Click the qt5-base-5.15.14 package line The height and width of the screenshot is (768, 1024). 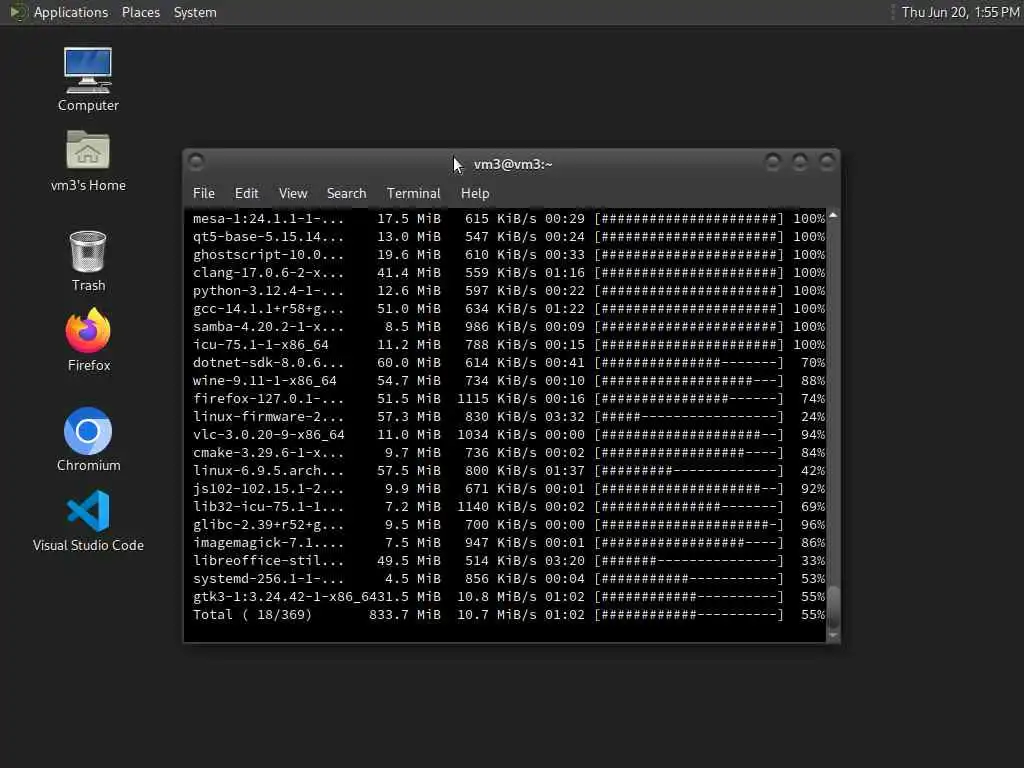tap(509, 236)
